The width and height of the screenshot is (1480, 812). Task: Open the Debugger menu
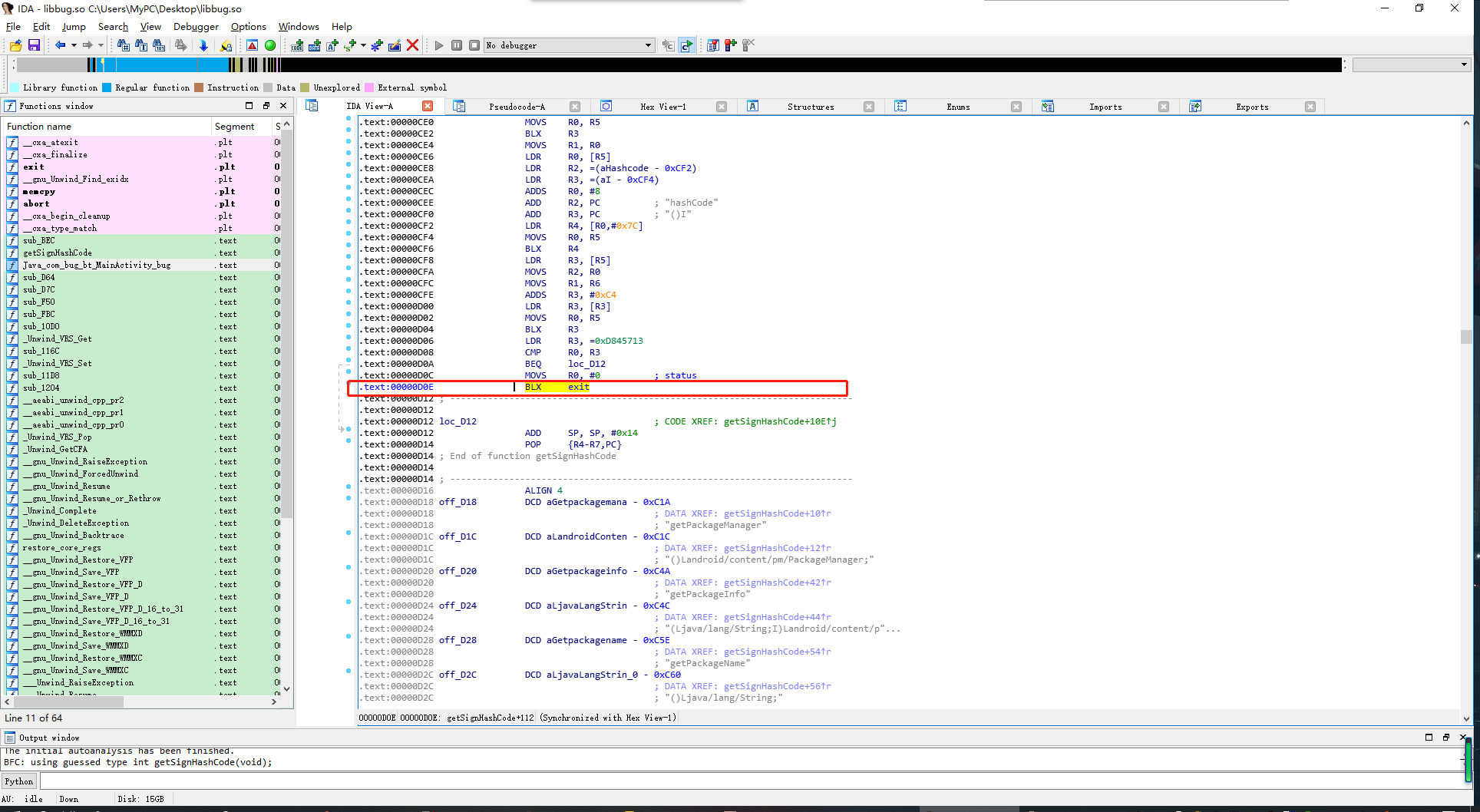(196, 26)
